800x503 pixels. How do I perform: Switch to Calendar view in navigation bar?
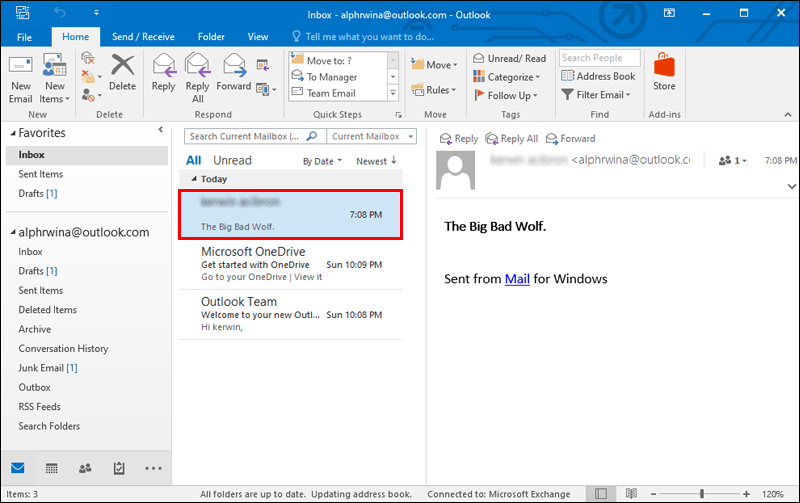coord(52,468)
